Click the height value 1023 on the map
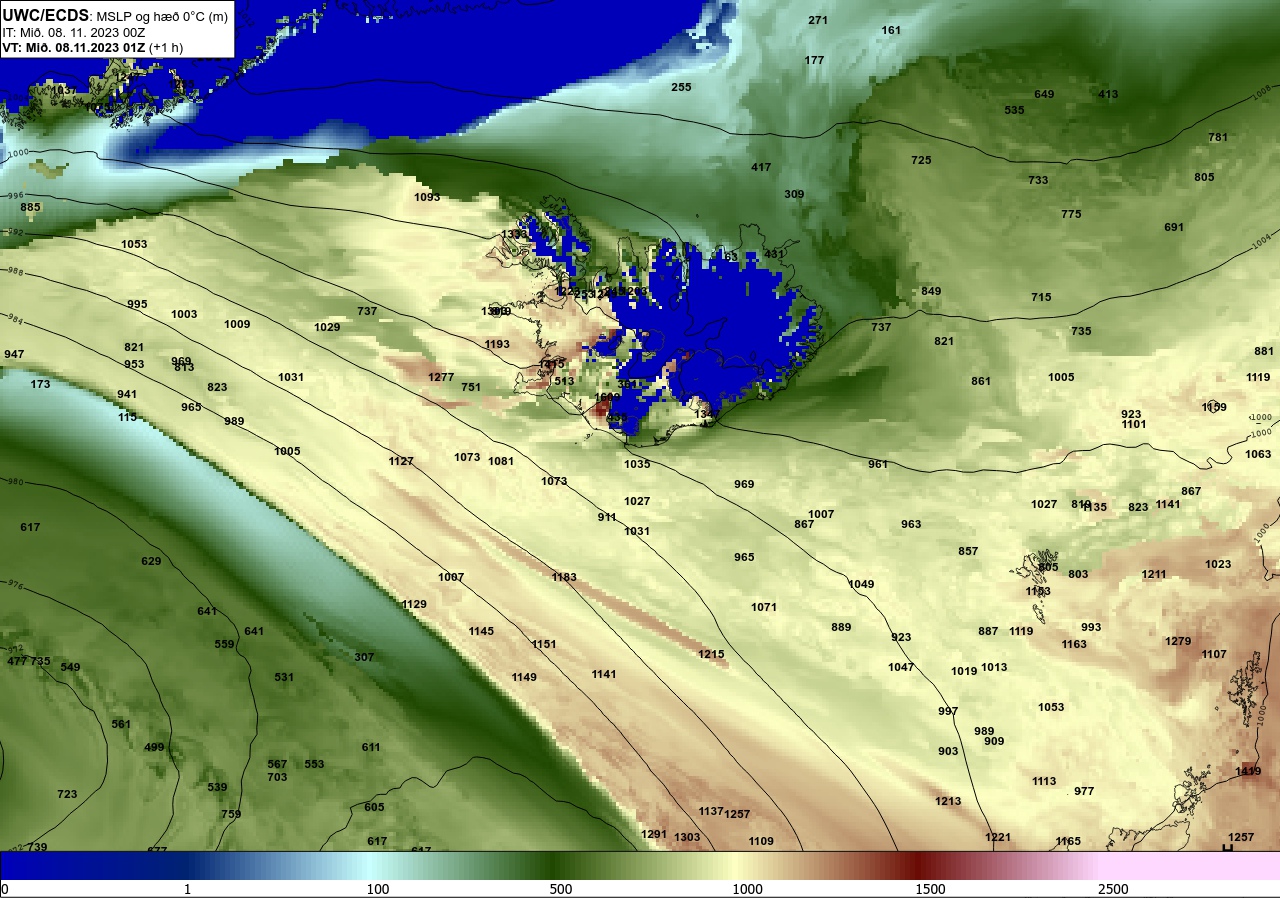The image size is (1280, 898). (1218, 564)
